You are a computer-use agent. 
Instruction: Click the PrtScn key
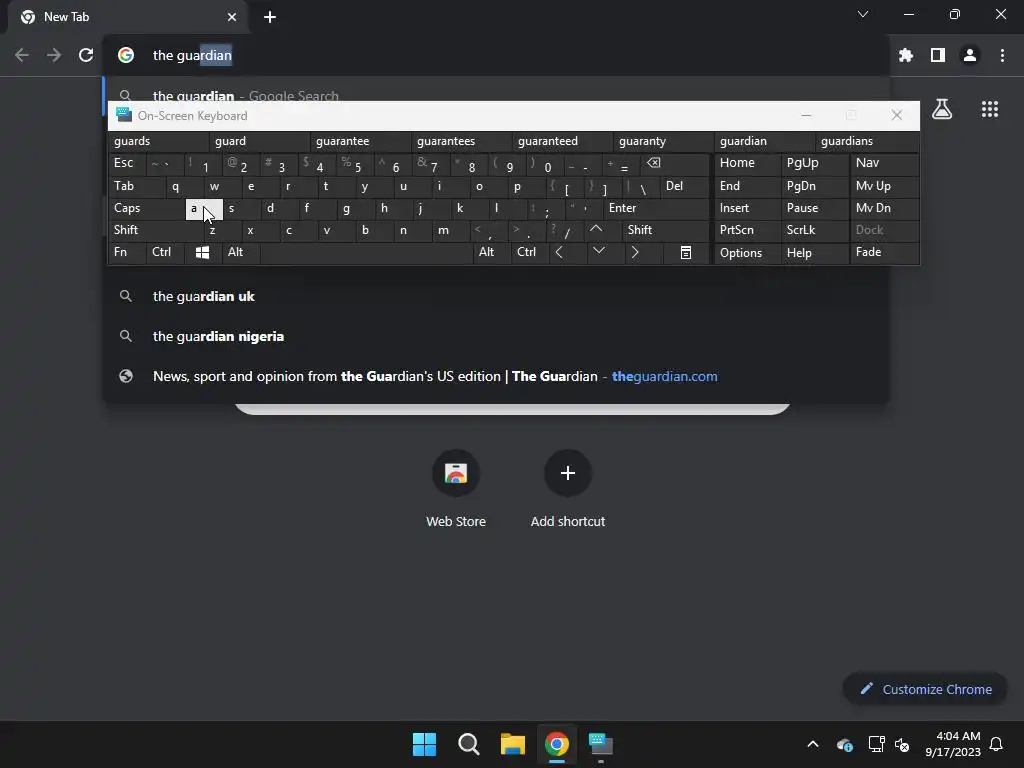(x=747, y=230)
